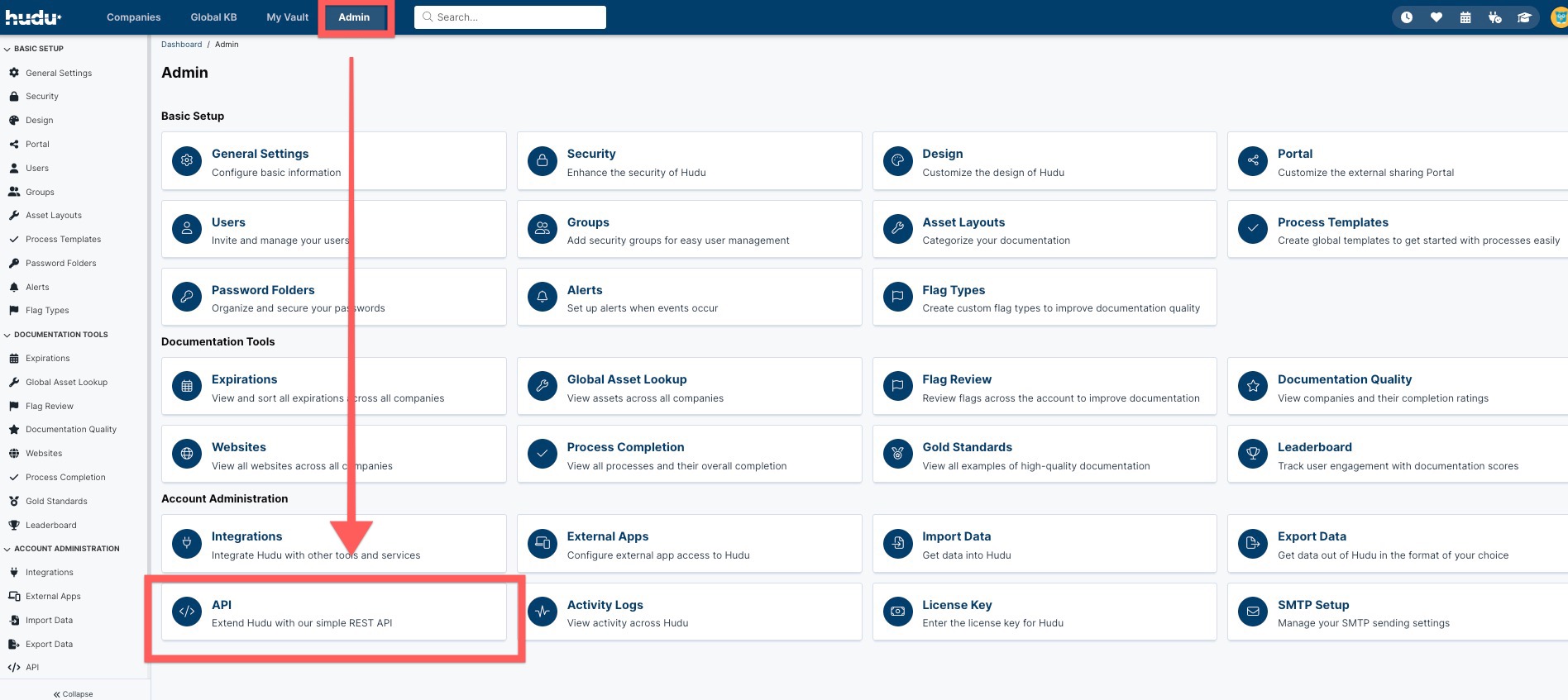Open the Groups card title link

588,222
